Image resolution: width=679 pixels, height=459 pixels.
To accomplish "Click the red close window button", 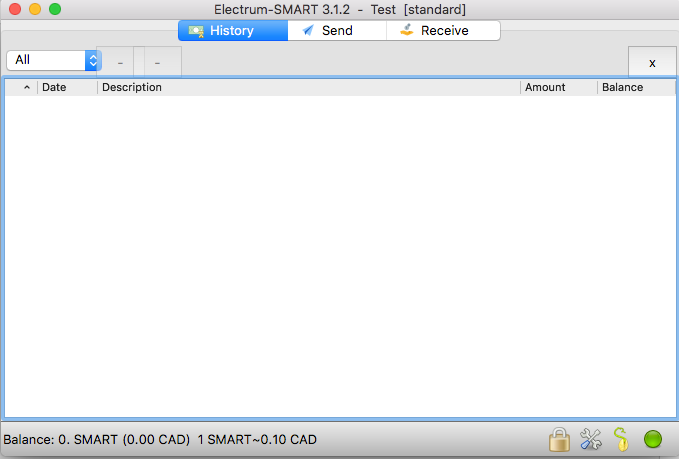I will point(15,9).
